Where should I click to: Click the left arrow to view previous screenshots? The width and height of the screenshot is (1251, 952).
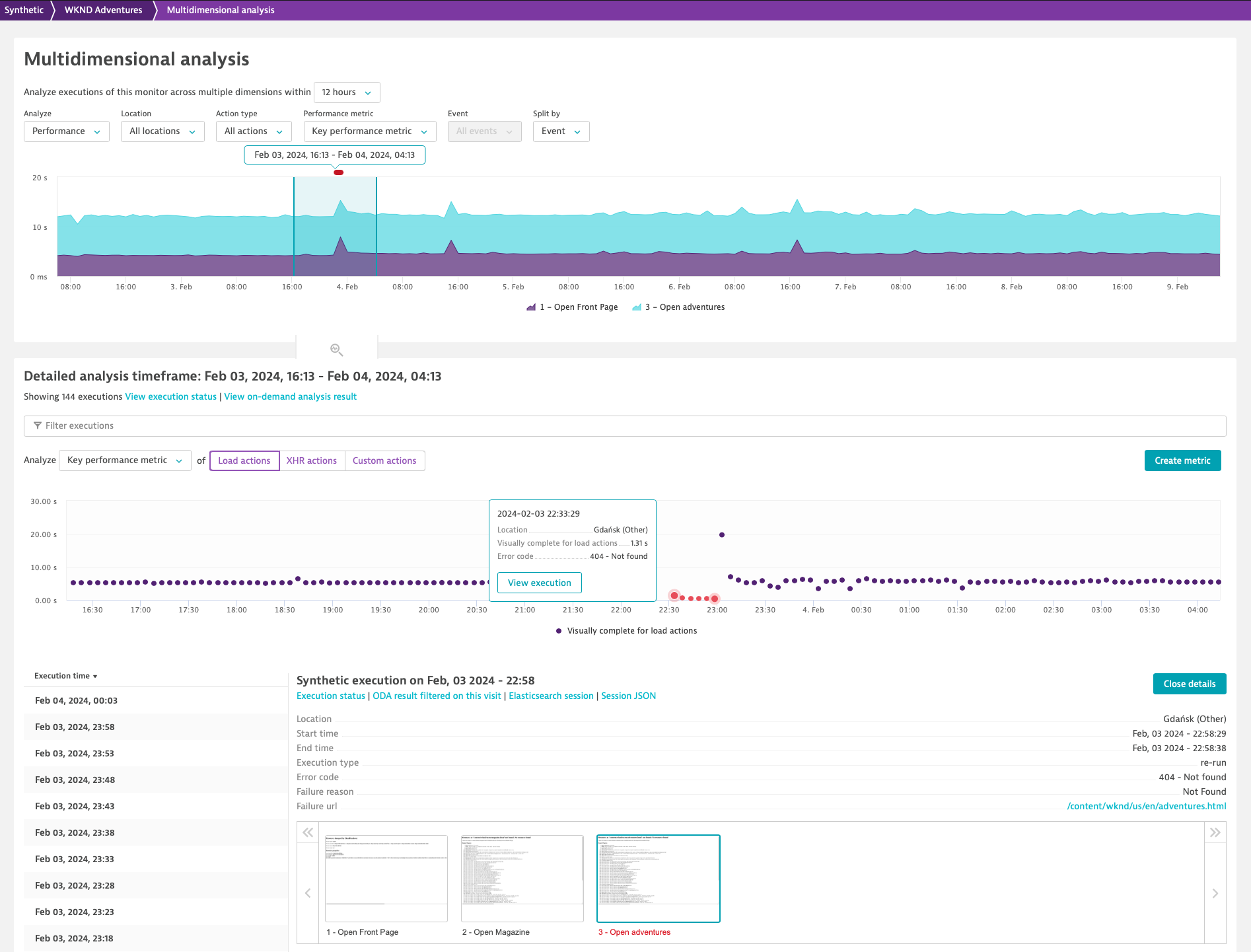pyautogui.click(x=307, y=893)
